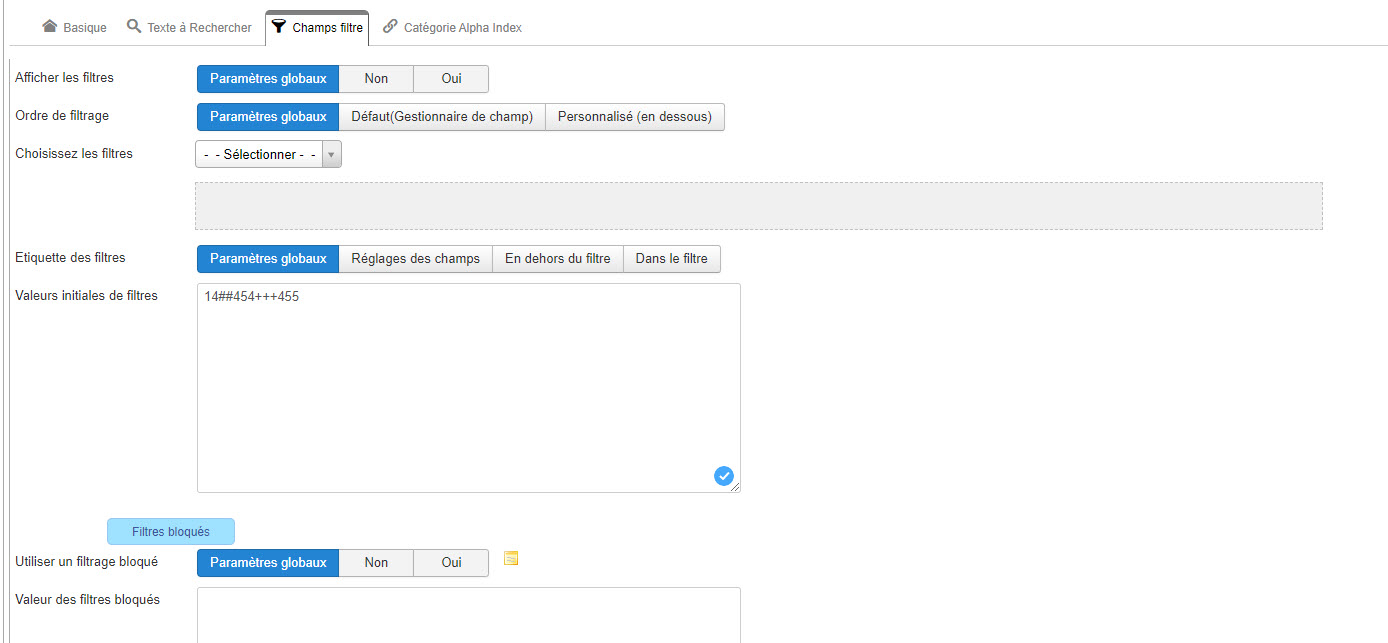Select the Champs filtre tab
1388x643 pixels.
tap(317, 28)
